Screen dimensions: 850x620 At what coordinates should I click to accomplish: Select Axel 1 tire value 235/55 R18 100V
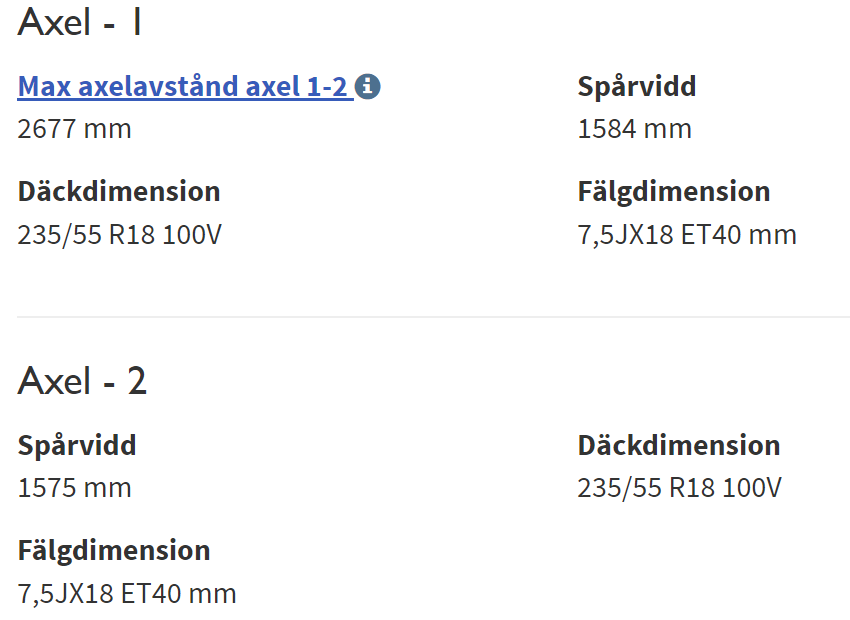pyautogui.click(x=119, y=235)
